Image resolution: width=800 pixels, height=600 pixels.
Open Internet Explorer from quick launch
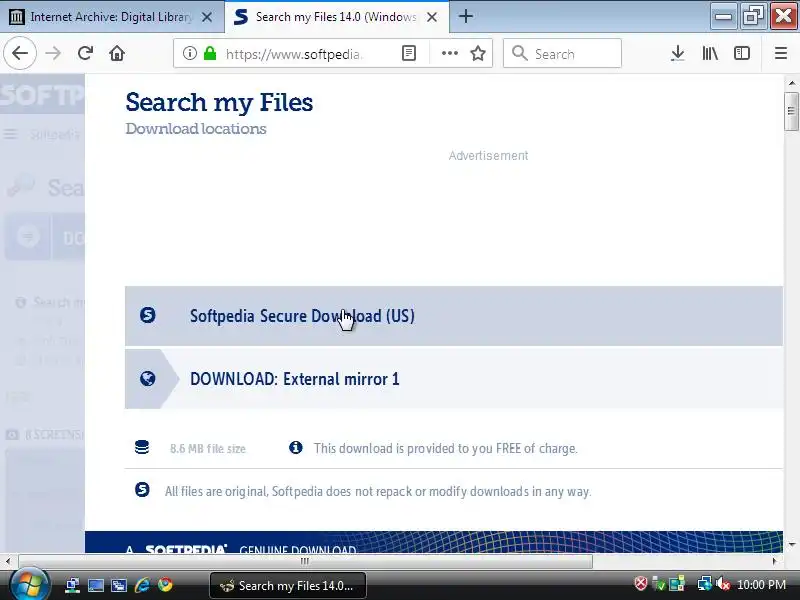[142, 585]
